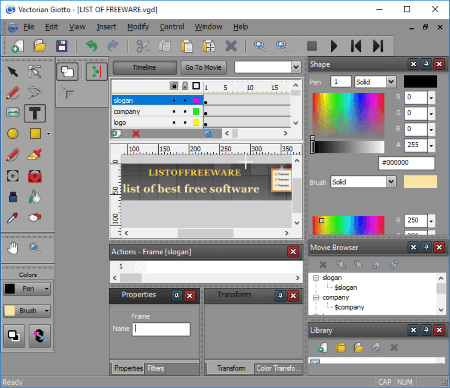The image size is (450, 388).
Task: Click the Timeline button
Action: [x=144, y=67]
